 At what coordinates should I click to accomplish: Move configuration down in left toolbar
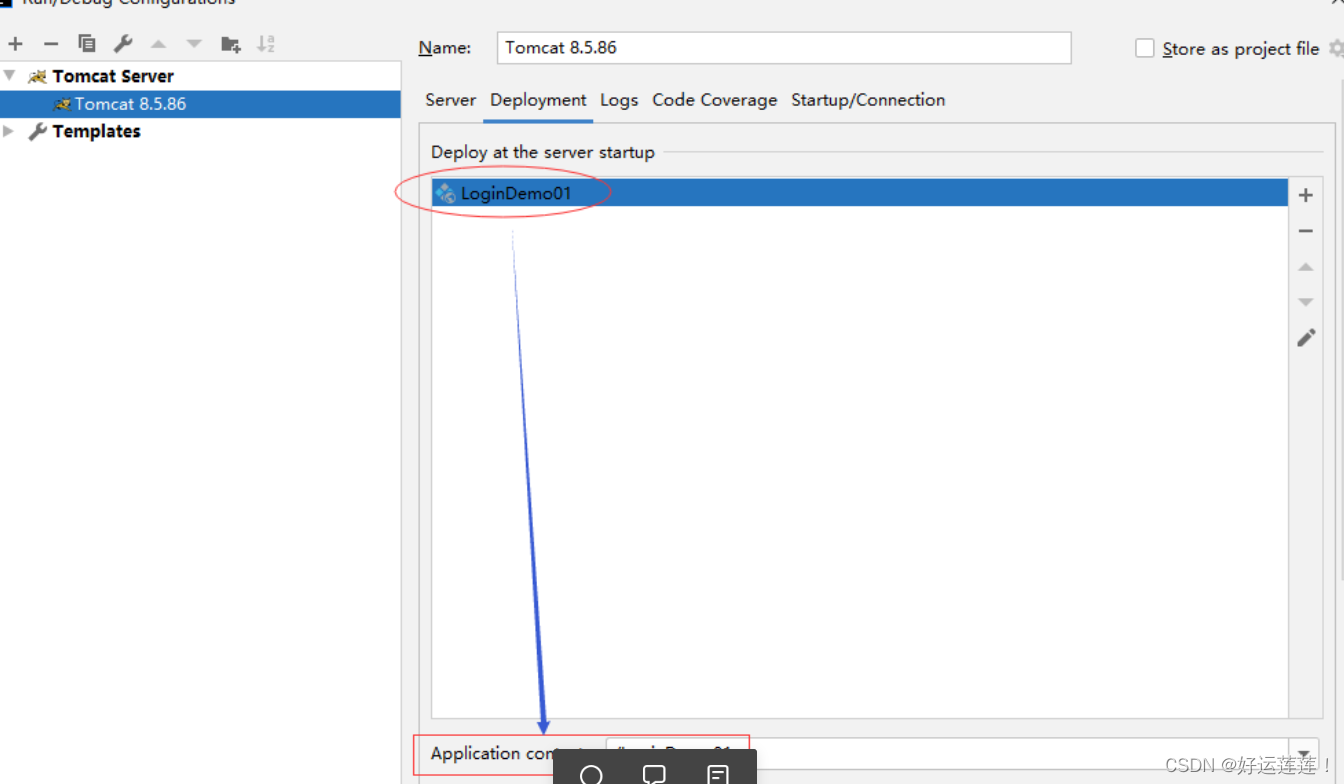click(194, 44)
